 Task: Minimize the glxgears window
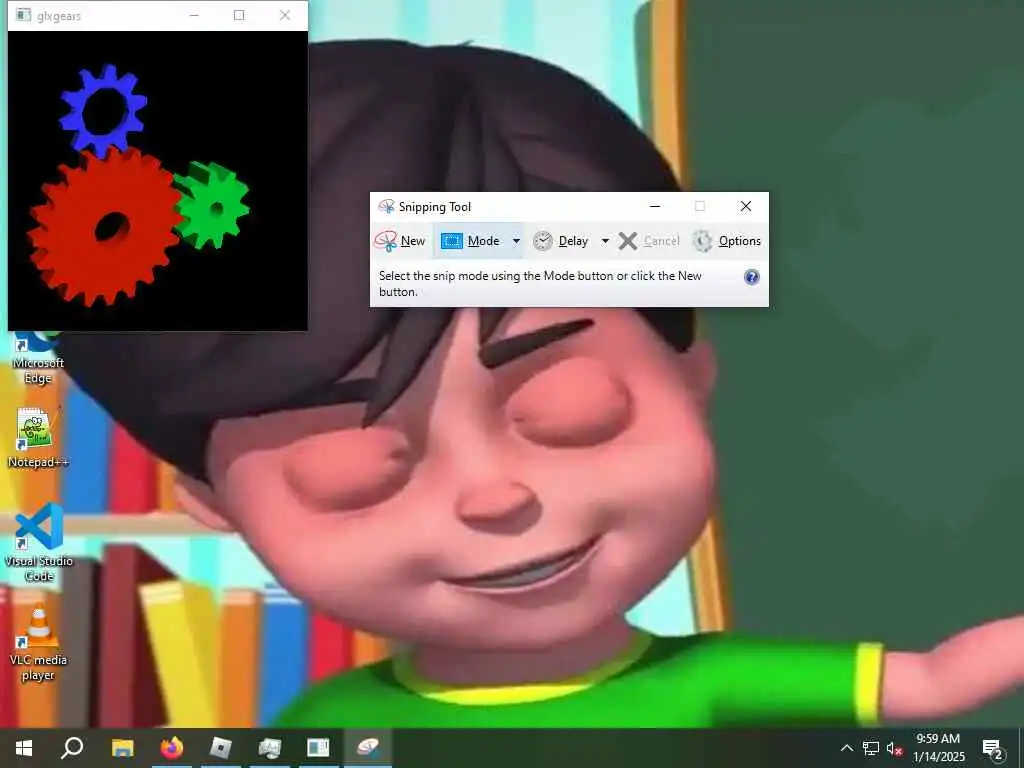[194, 15]
